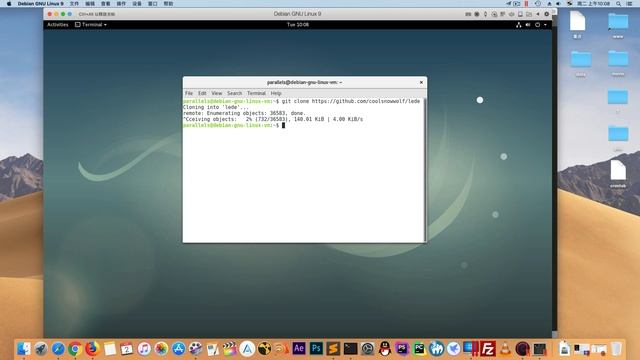Screen dimensions: 640x360
Task: Click the GNOME volume icon
Action: (528, 25)
